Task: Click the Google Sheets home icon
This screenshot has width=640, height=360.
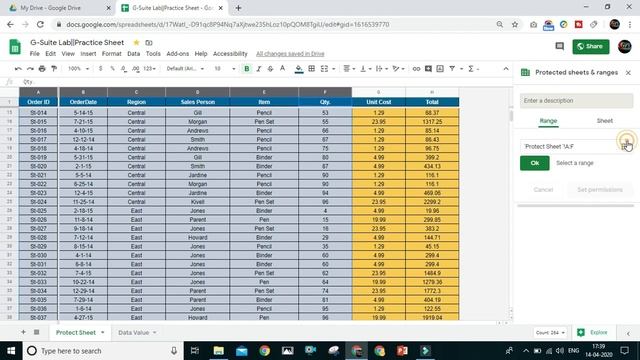Action: [15, 47]
